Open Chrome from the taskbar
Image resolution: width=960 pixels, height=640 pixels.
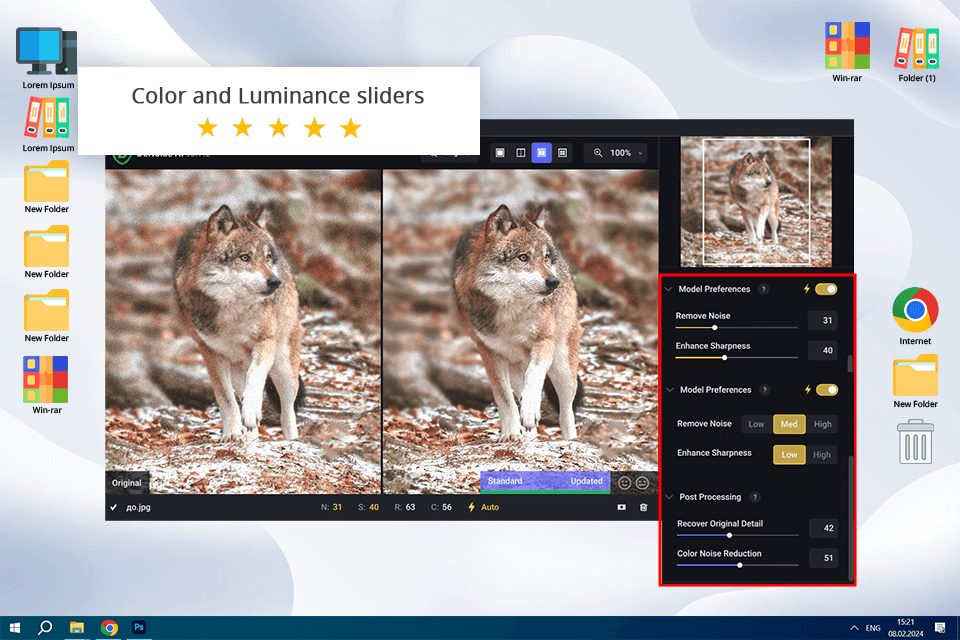(109, 628)
